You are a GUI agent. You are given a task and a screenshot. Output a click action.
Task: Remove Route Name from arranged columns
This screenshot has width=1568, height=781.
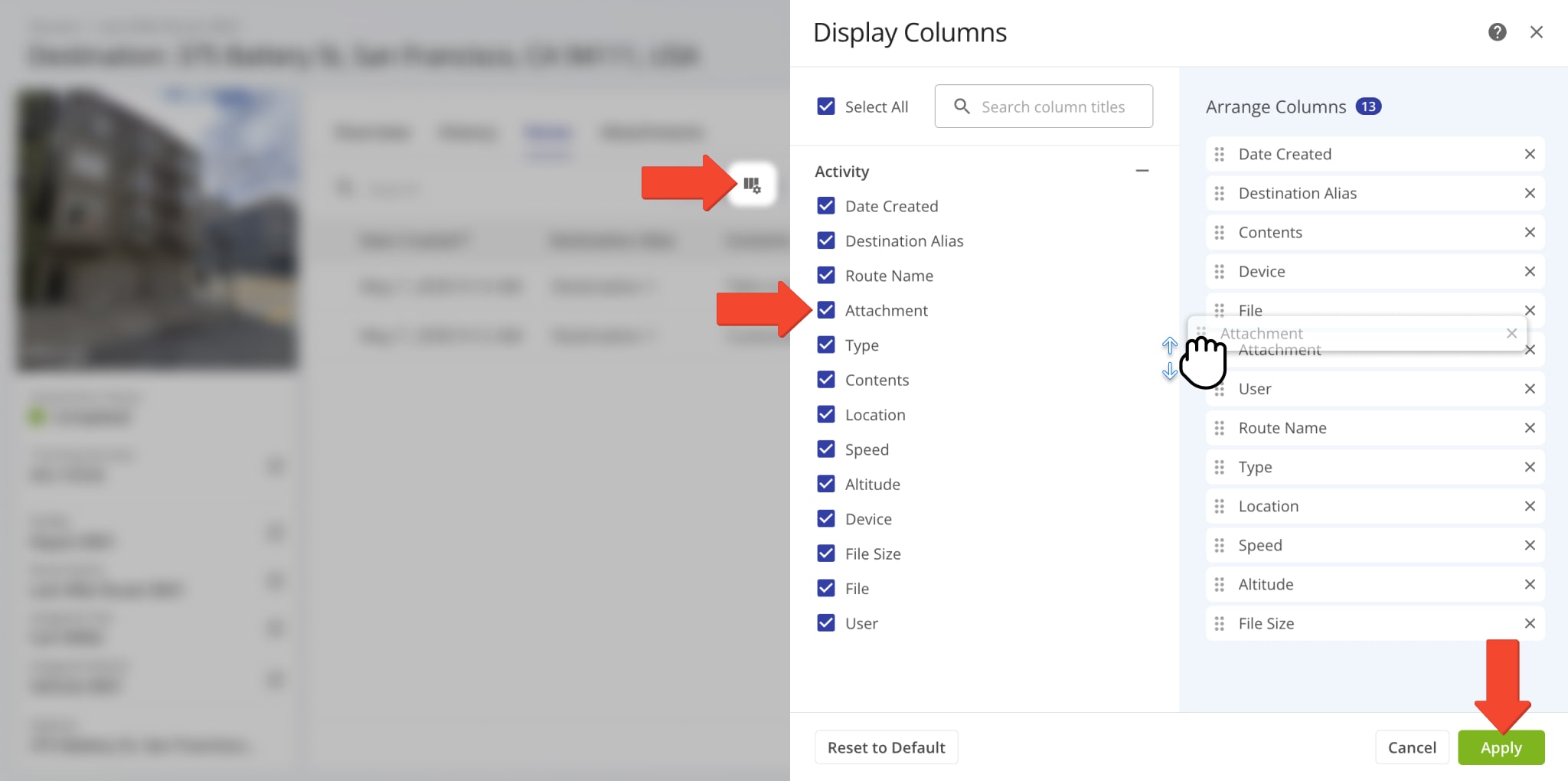pyautogui.click(x=1529, y=428)
